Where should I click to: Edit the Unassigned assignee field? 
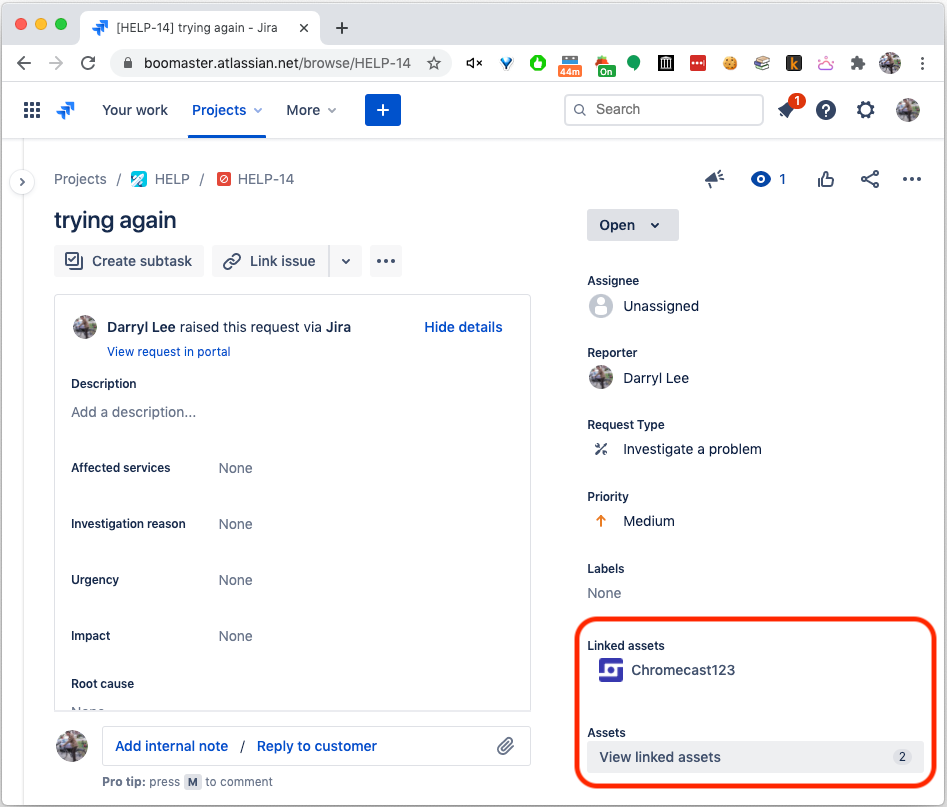(661, 306)
